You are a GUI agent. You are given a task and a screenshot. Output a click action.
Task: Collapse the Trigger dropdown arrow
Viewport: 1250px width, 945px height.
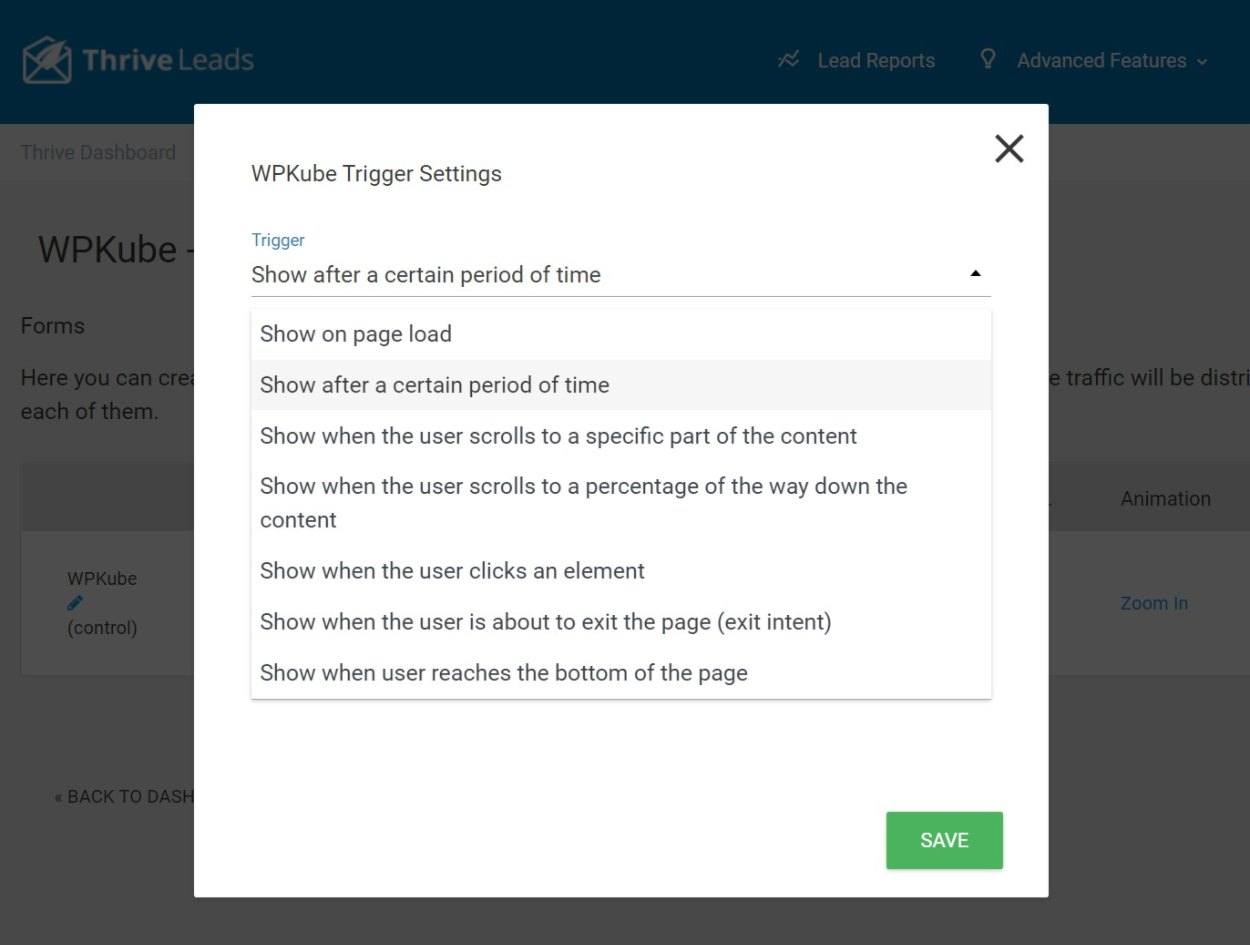click(x=976, y=274)
